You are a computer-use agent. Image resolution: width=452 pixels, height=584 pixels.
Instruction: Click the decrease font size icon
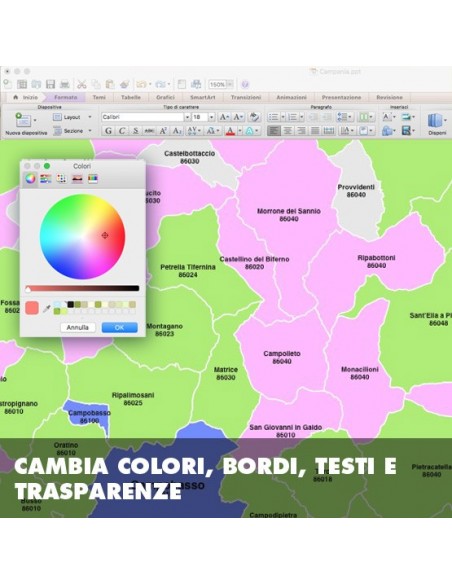tap(238, 117)
